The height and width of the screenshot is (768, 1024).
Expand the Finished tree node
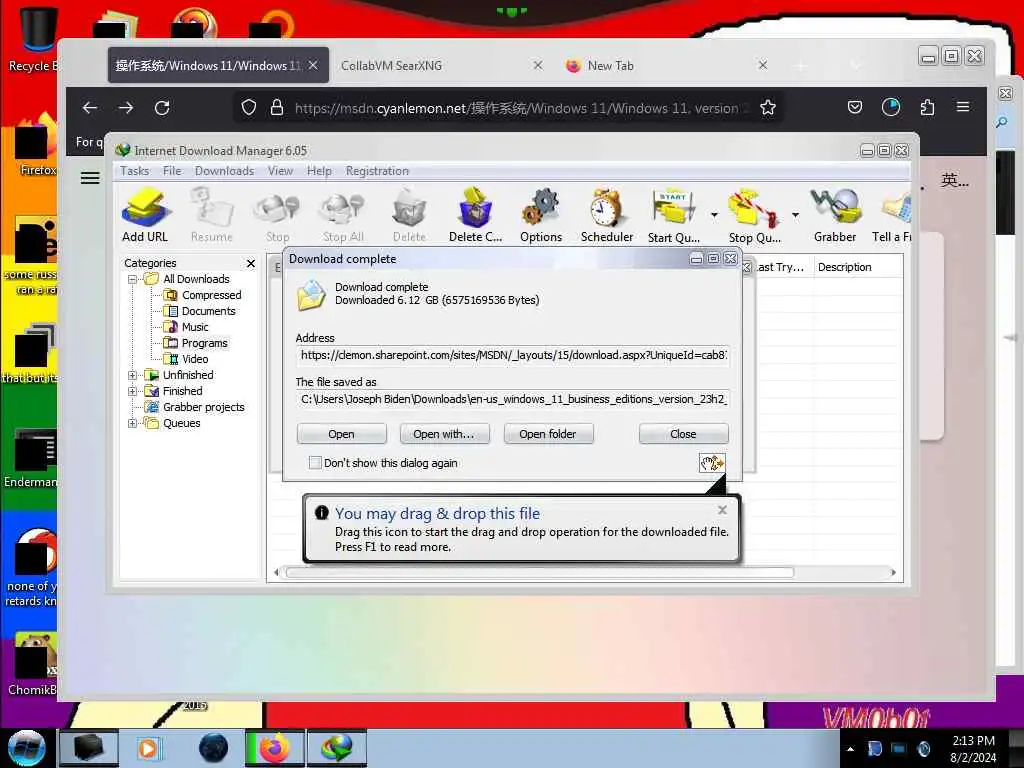tap(133, 391)
